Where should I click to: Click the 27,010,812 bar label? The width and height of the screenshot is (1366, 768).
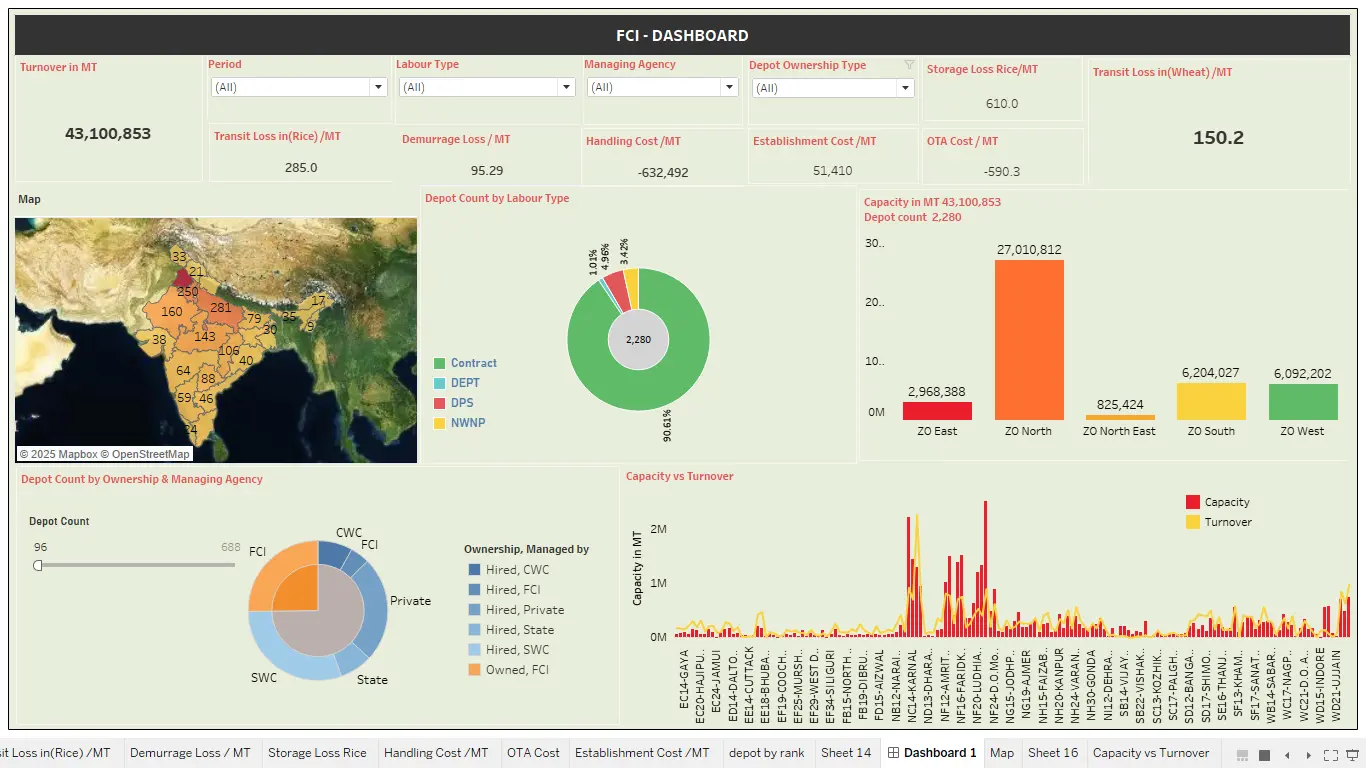(x=1029, y=250)
